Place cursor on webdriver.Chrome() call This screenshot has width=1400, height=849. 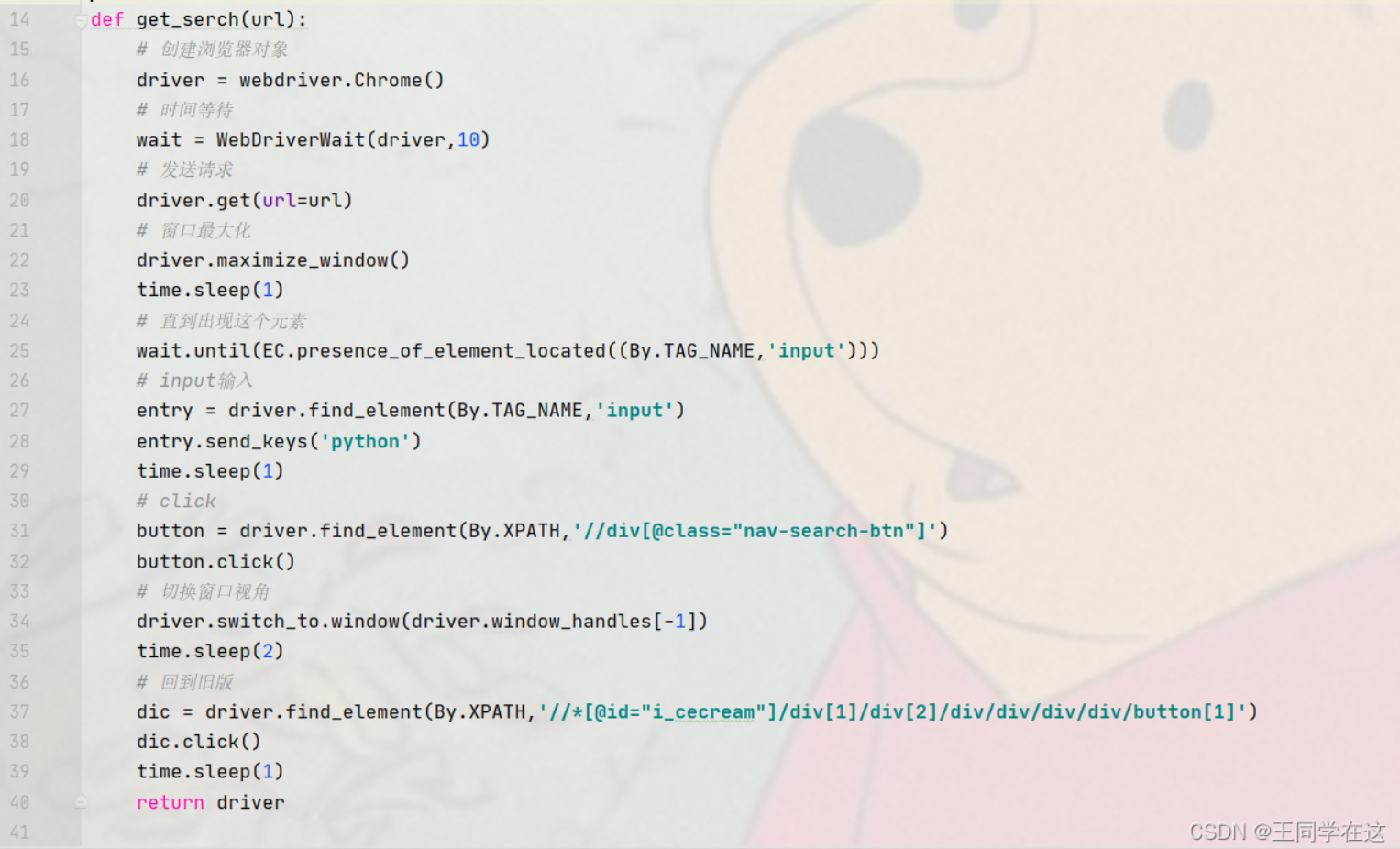341,80
